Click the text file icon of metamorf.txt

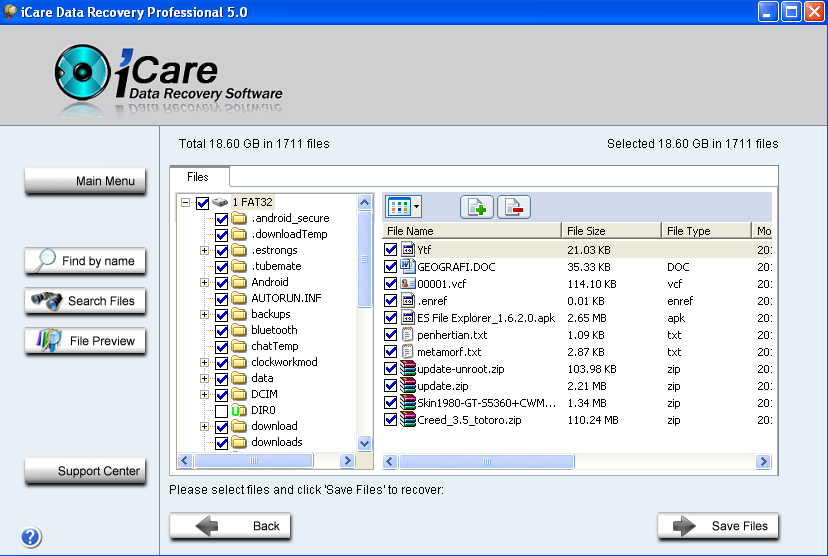[407, 352]
